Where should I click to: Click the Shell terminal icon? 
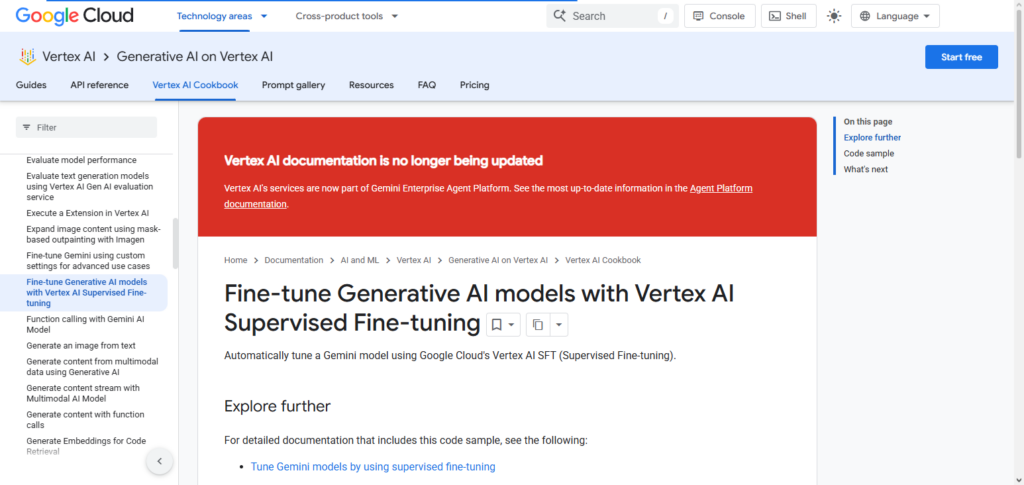pos(775,16)
